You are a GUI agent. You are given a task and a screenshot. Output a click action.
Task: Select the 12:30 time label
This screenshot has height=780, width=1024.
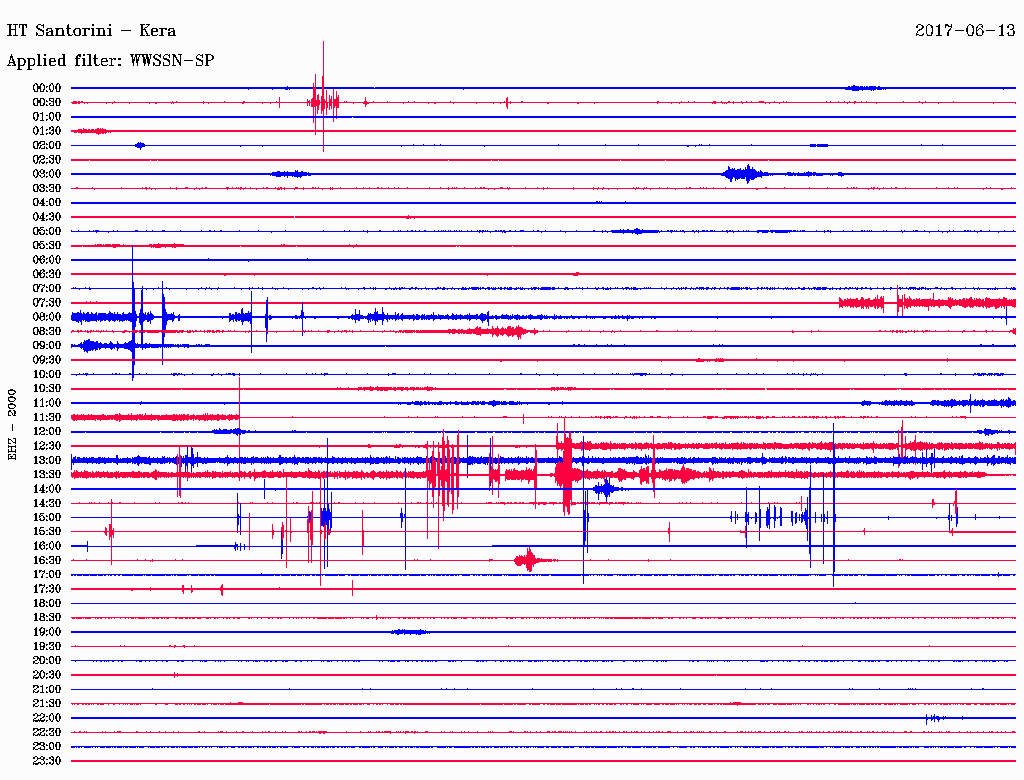(47, 446)
